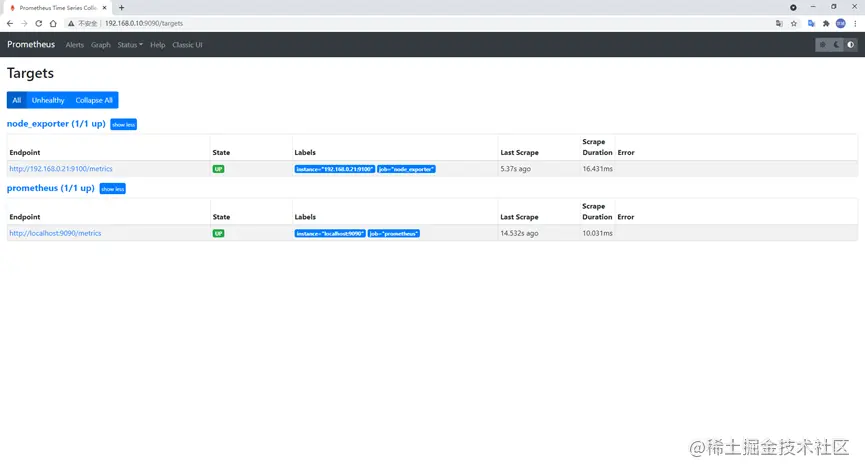This screenshot has width=865, height=473.
Task: Open the browser profile avatar
Action: (841, 23)
